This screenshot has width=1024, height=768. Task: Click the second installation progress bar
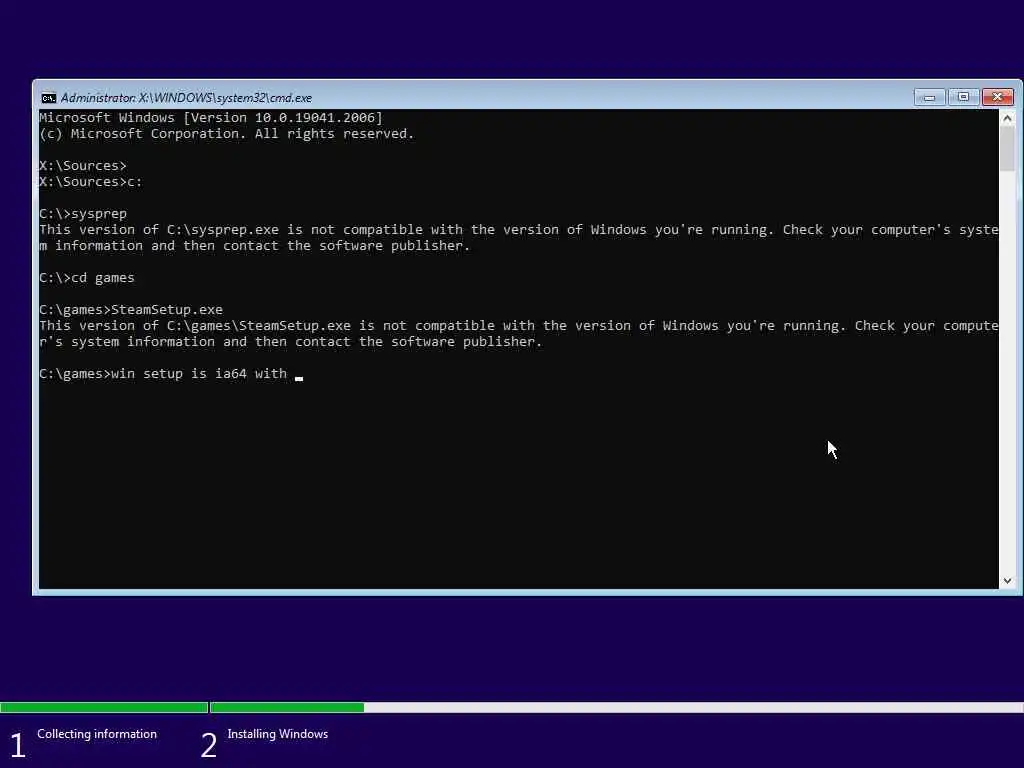(x=616, y=707)
